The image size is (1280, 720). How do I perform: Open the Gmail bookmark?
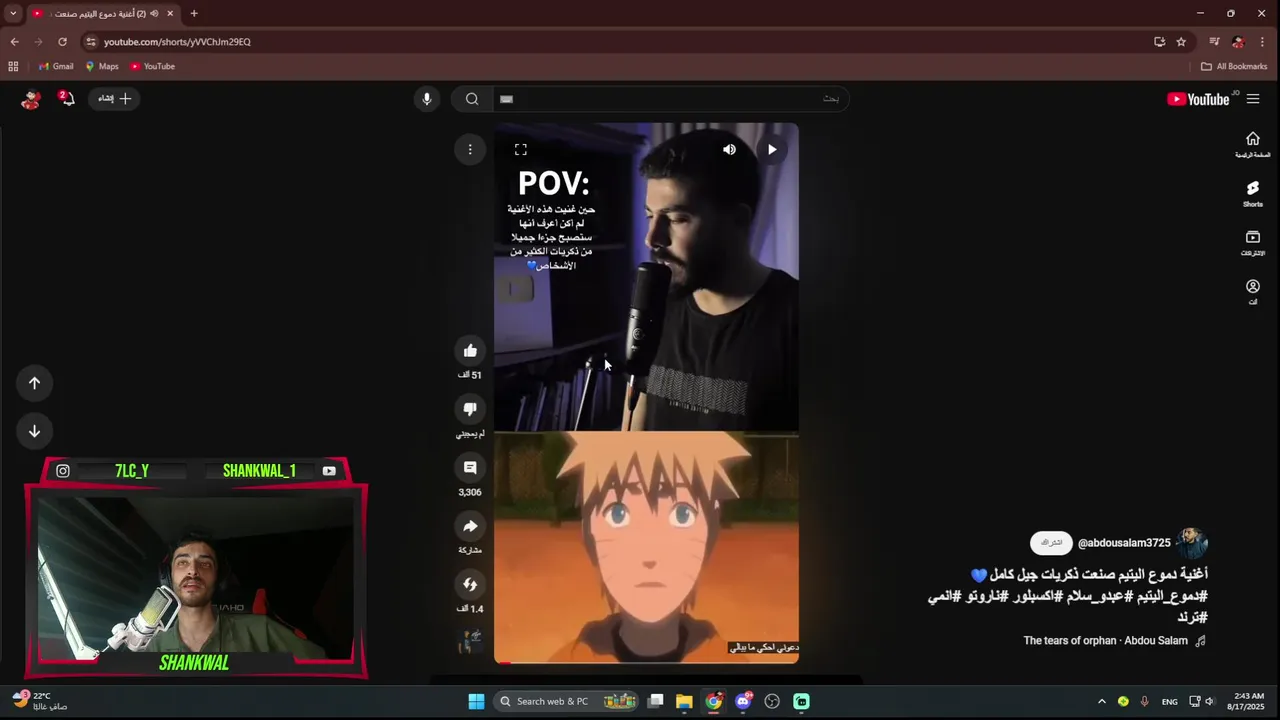56,66
